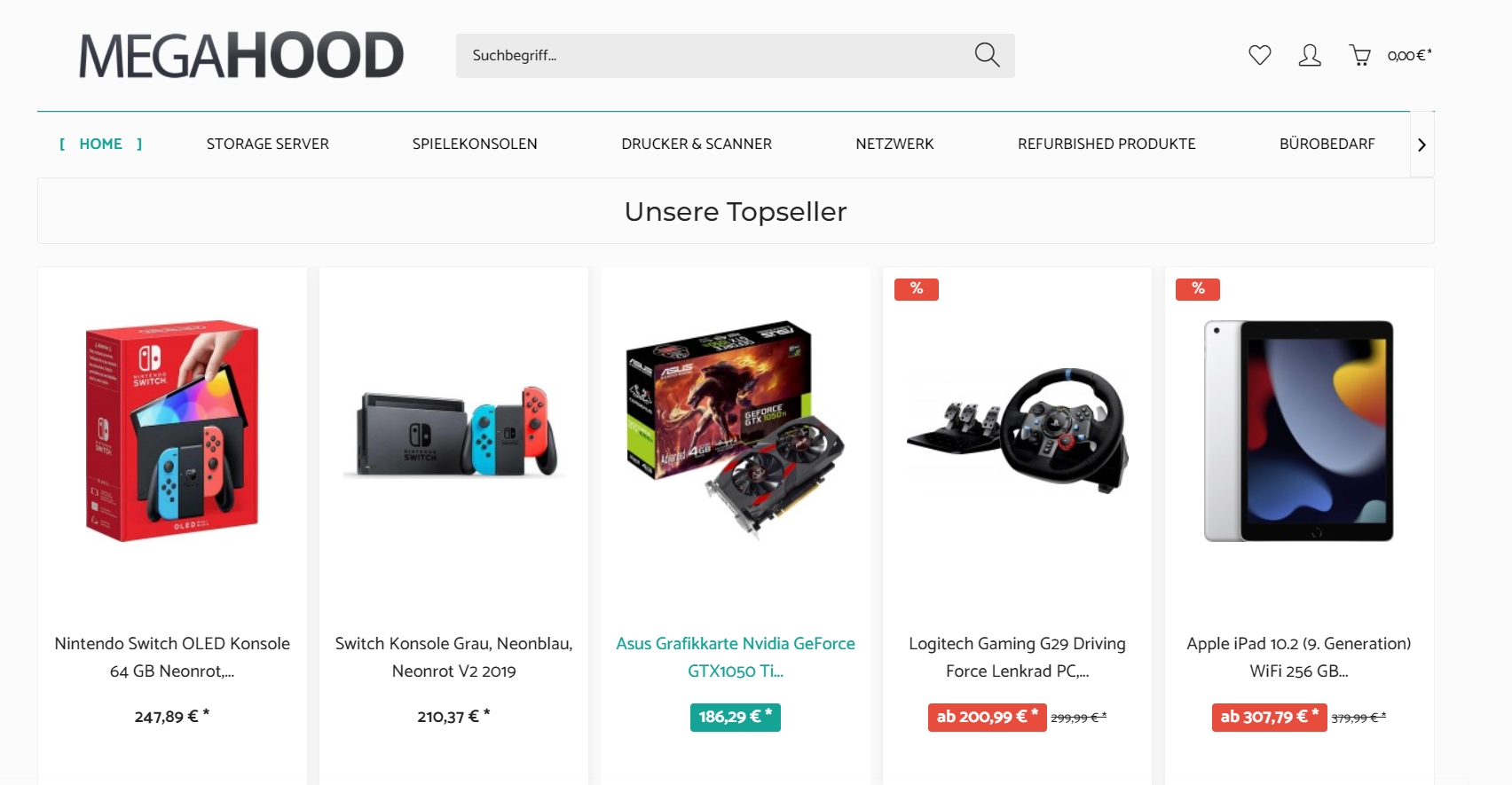Click the Switch Konsole Grau product image
Image resolution: width=1512 pixels, height=785 pixels.
pos(454,430)
